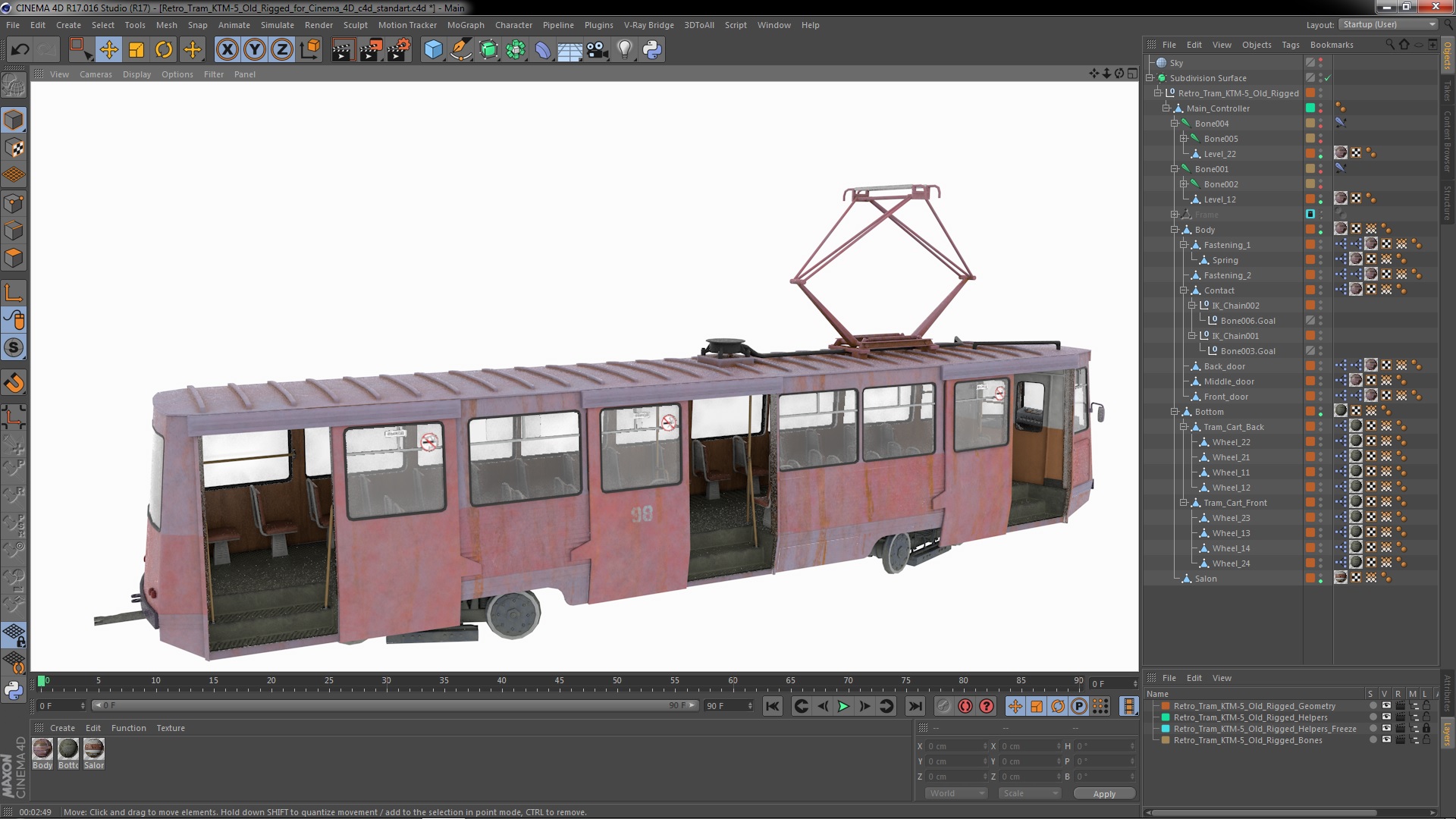This screenshot has height=819, width=1456.
Task: Click Apply button in coordinates panel
Action: (1104, 794)
